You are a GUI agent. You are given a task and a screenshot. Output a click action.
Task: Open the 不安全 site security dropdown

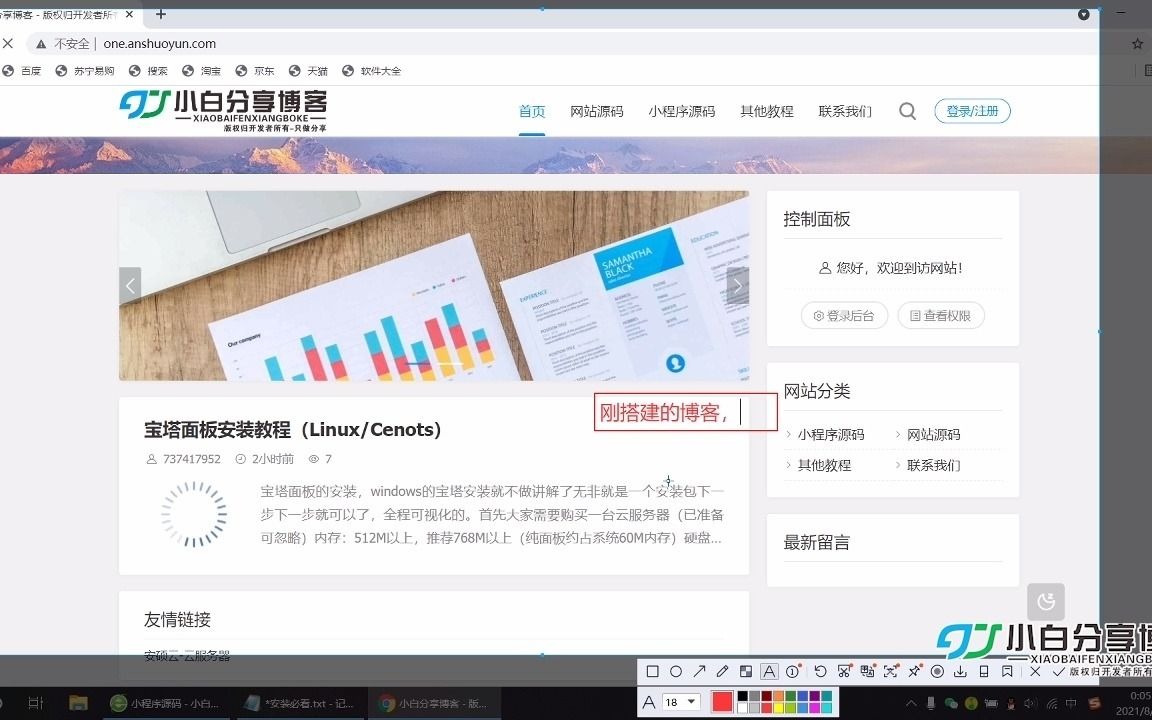(x=65, y=43)
